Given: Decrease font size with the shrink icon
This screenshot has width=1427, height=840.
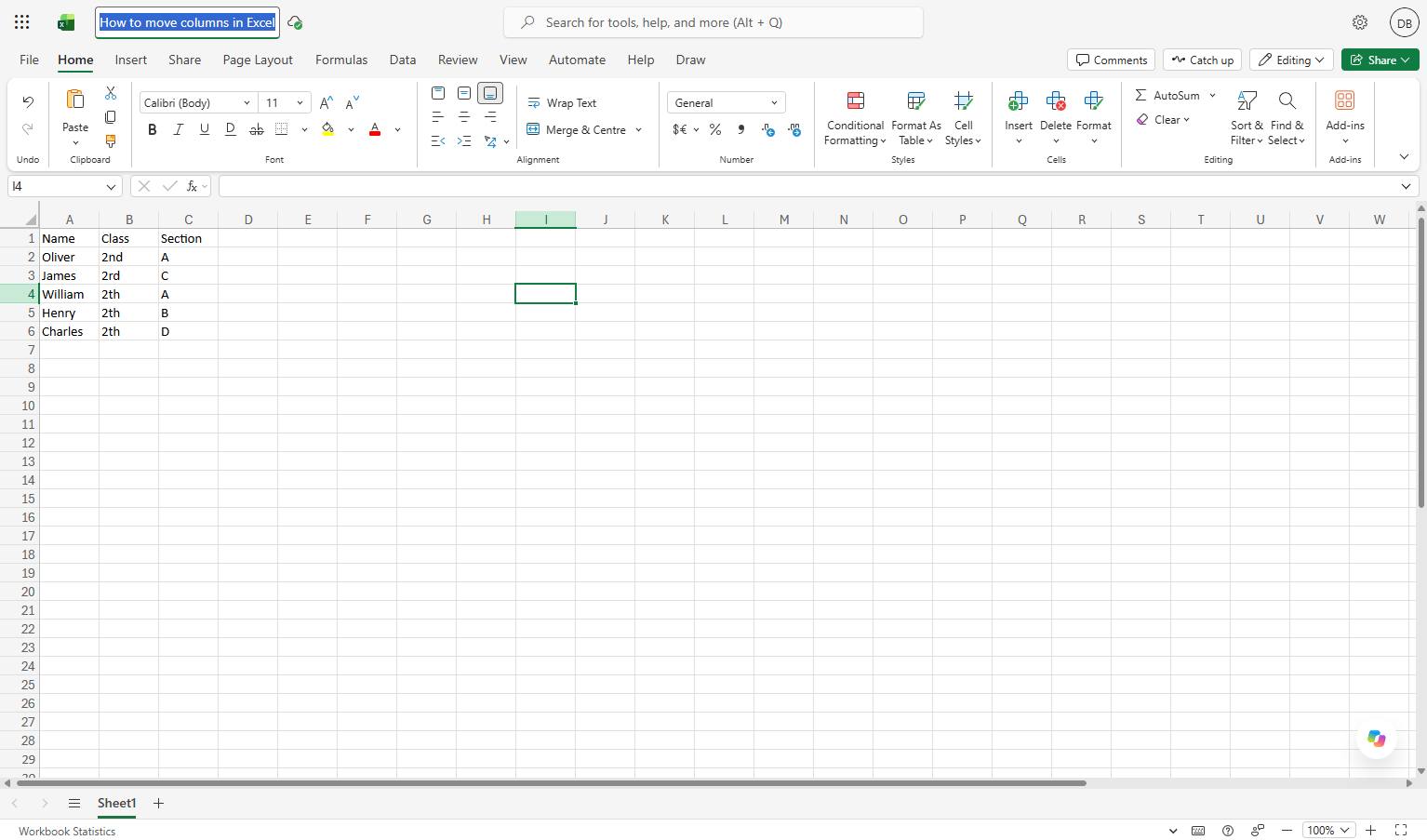Looking at the screenshot, I should (352, 103).
